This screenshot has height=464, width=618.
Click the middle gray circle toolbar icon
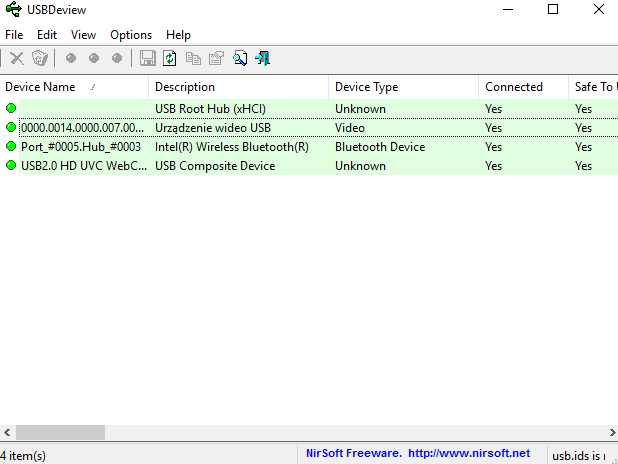pyautogui.click(x=94, y=58)
